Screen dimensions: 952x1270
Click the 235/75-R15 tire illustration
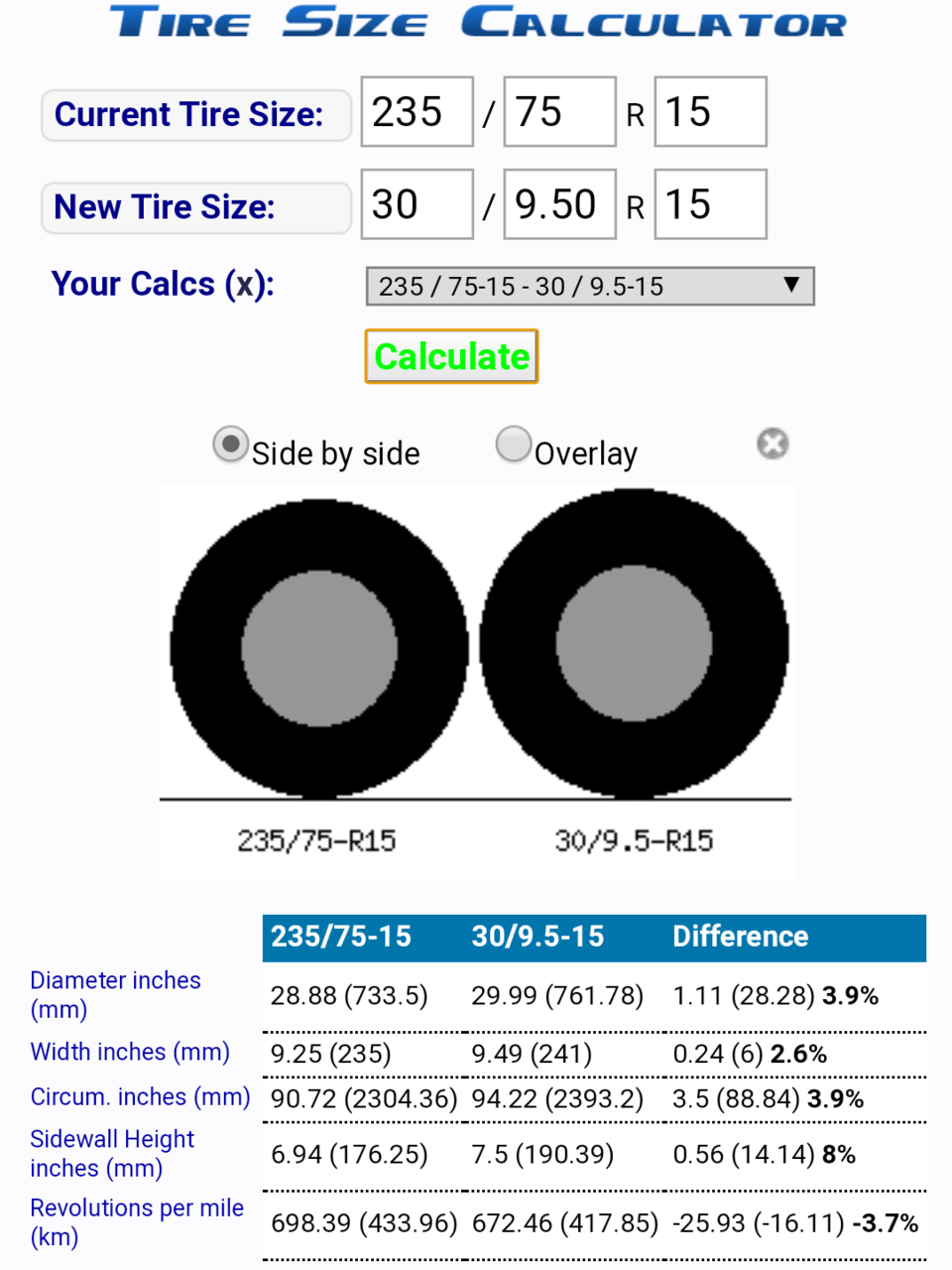coord(319,649)
